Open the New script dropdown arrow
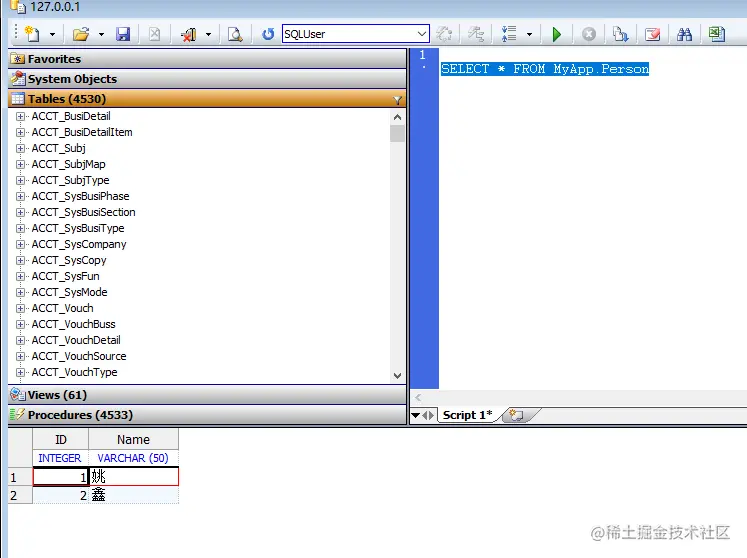 tap(52, 34)
